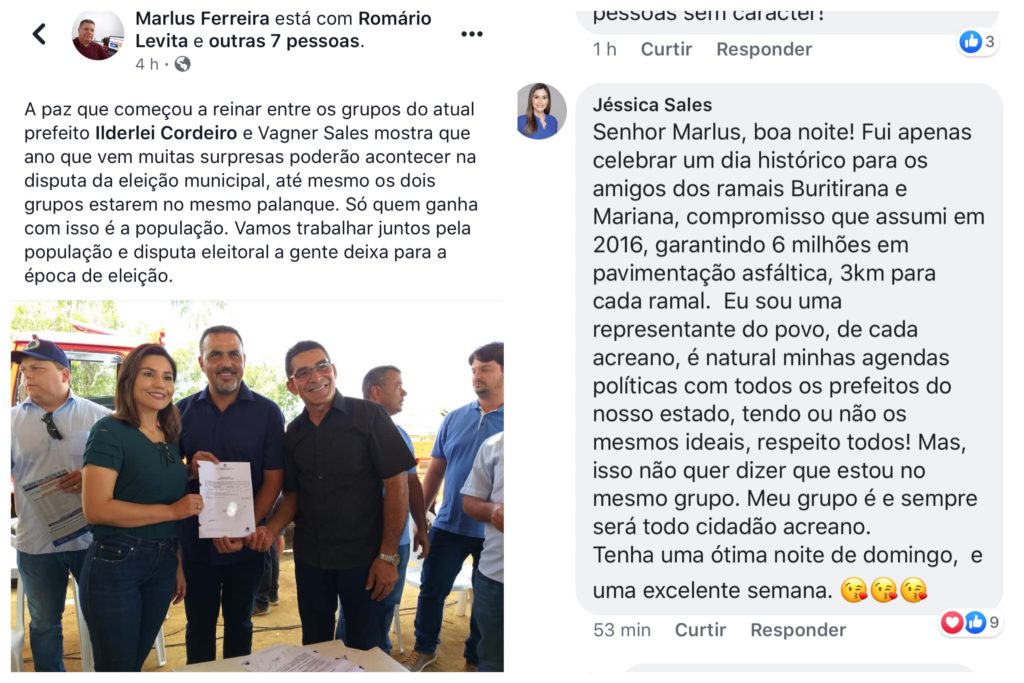
Task: Open Marlus Ferreira's profile picture
Action: pos(97,35)
